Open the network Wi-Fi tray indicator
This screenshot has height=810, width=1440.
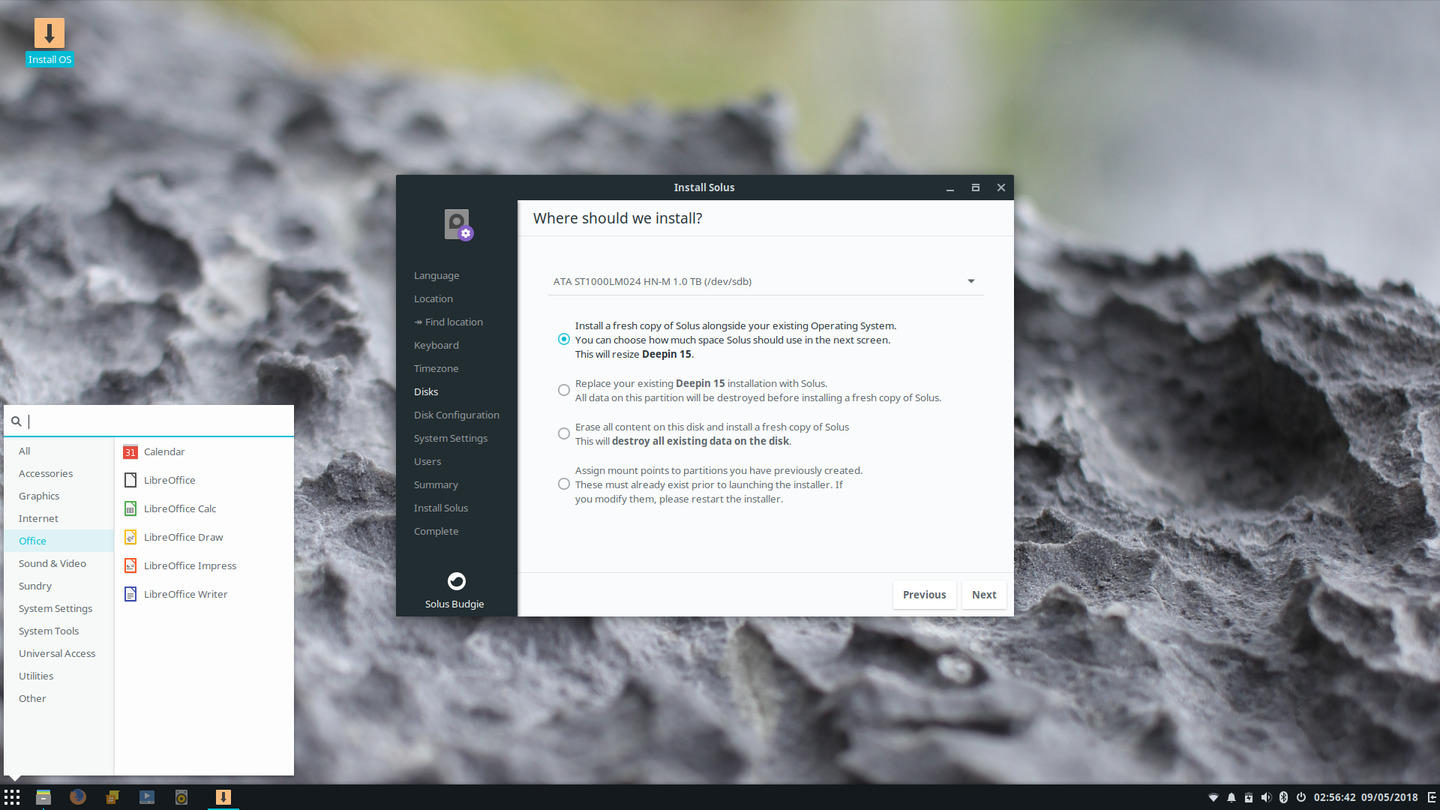1214,797
